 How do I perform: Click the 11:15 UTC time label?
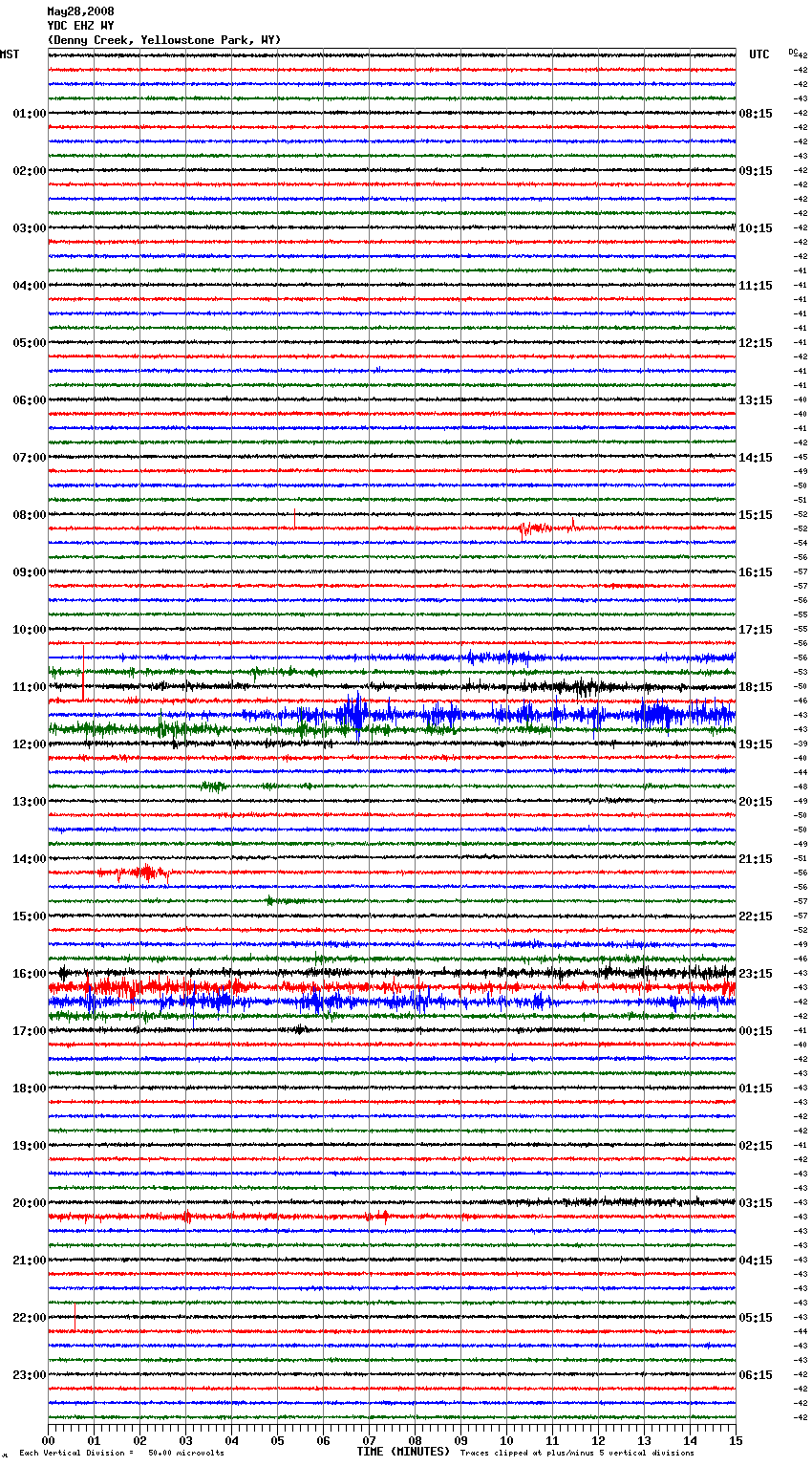point(756,286)
